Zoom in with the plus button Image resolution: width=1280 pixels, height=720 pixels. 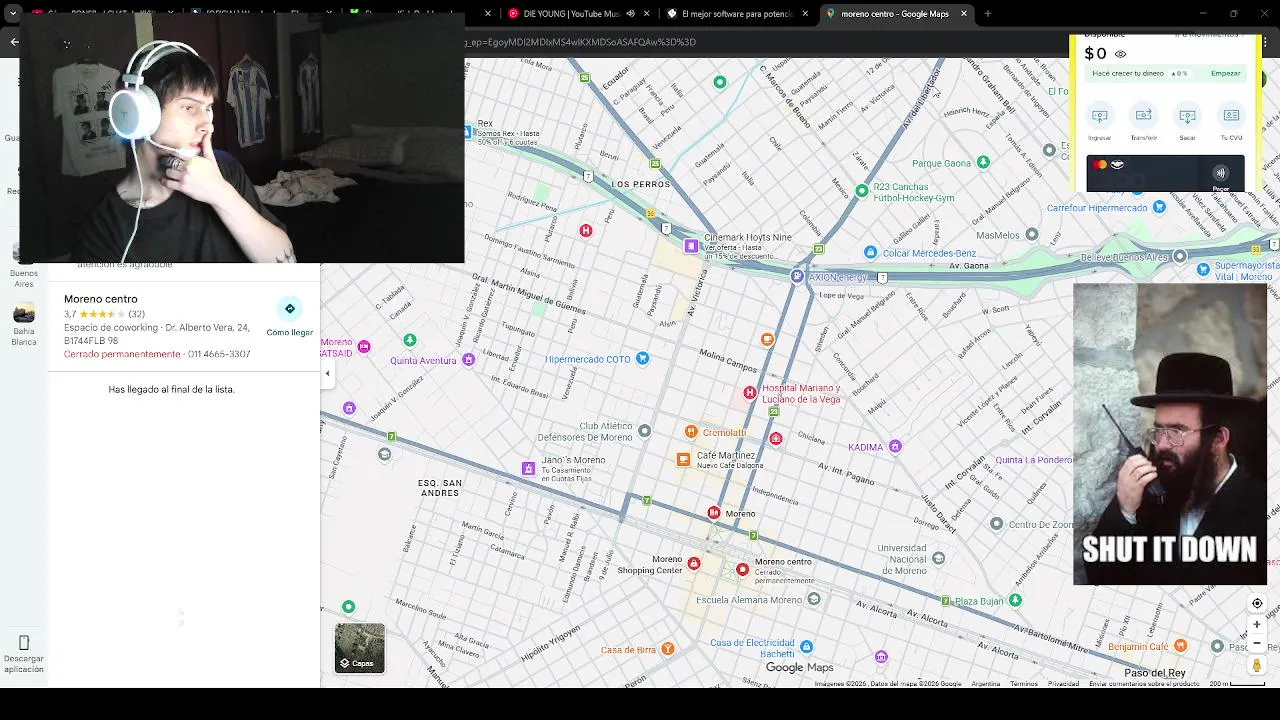[x=1257, y=624]
